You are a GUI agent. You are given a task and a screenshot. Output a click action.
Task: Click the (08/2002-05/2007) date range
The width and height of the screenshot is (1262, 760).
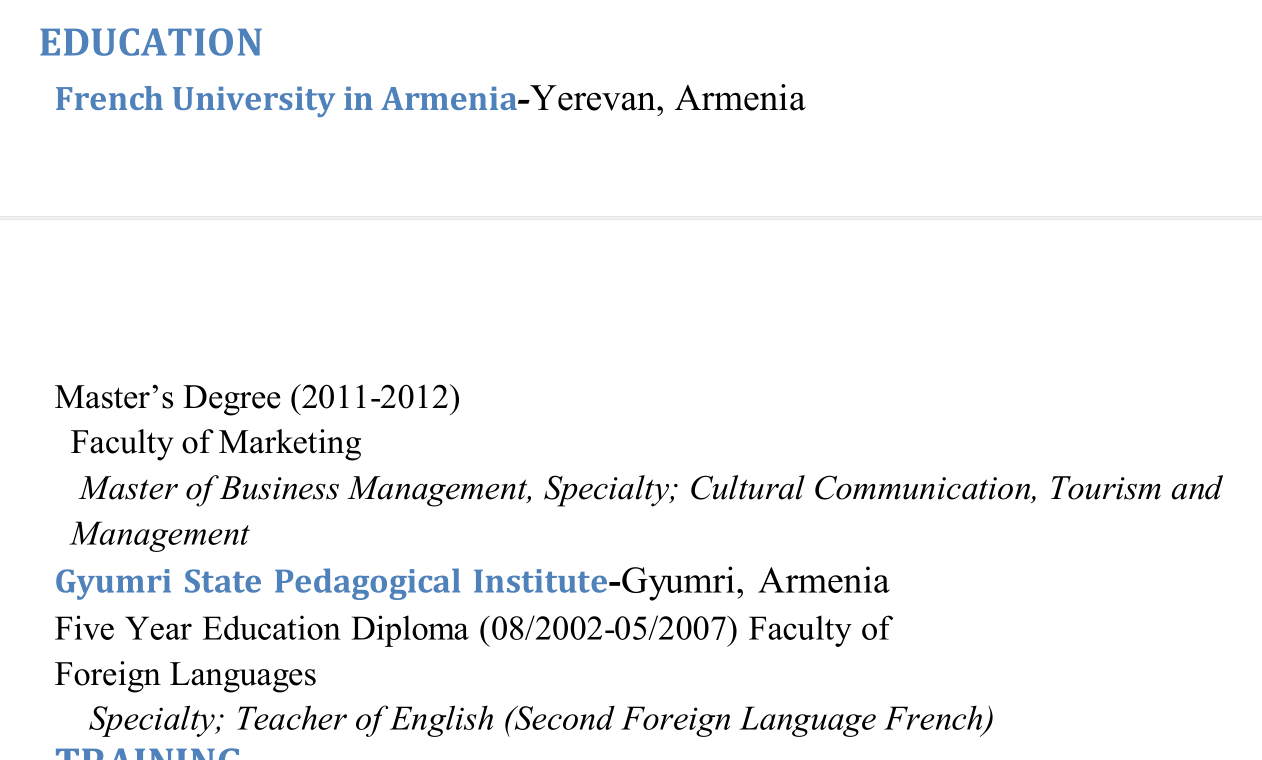pos(608,629)
